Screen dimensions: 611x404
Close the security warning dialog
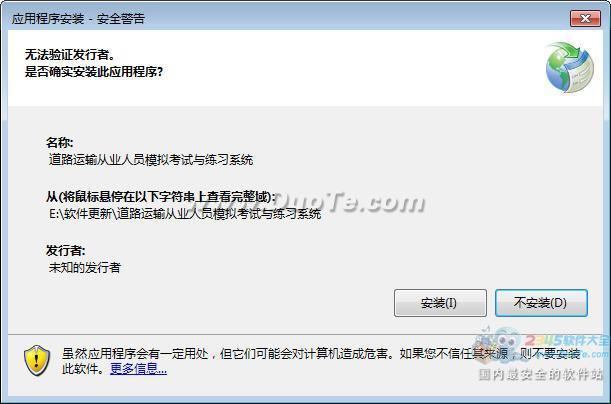click(585, 18)
